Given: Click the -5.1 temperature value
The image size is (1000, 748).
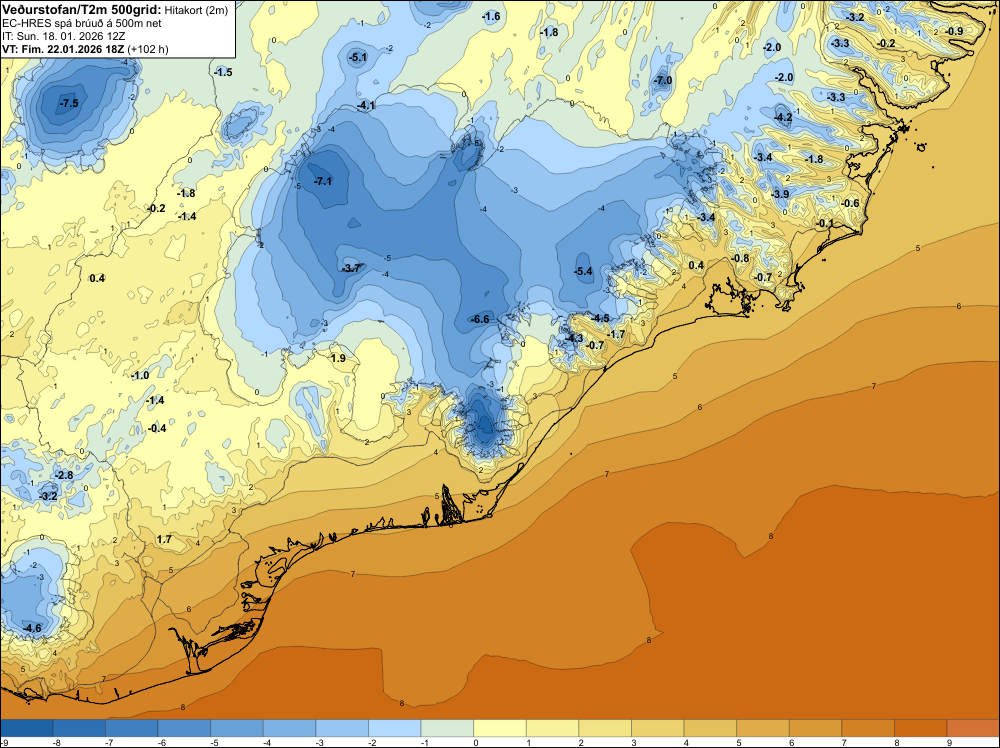Looking at the screenshot, I should (x=358, y=57).
